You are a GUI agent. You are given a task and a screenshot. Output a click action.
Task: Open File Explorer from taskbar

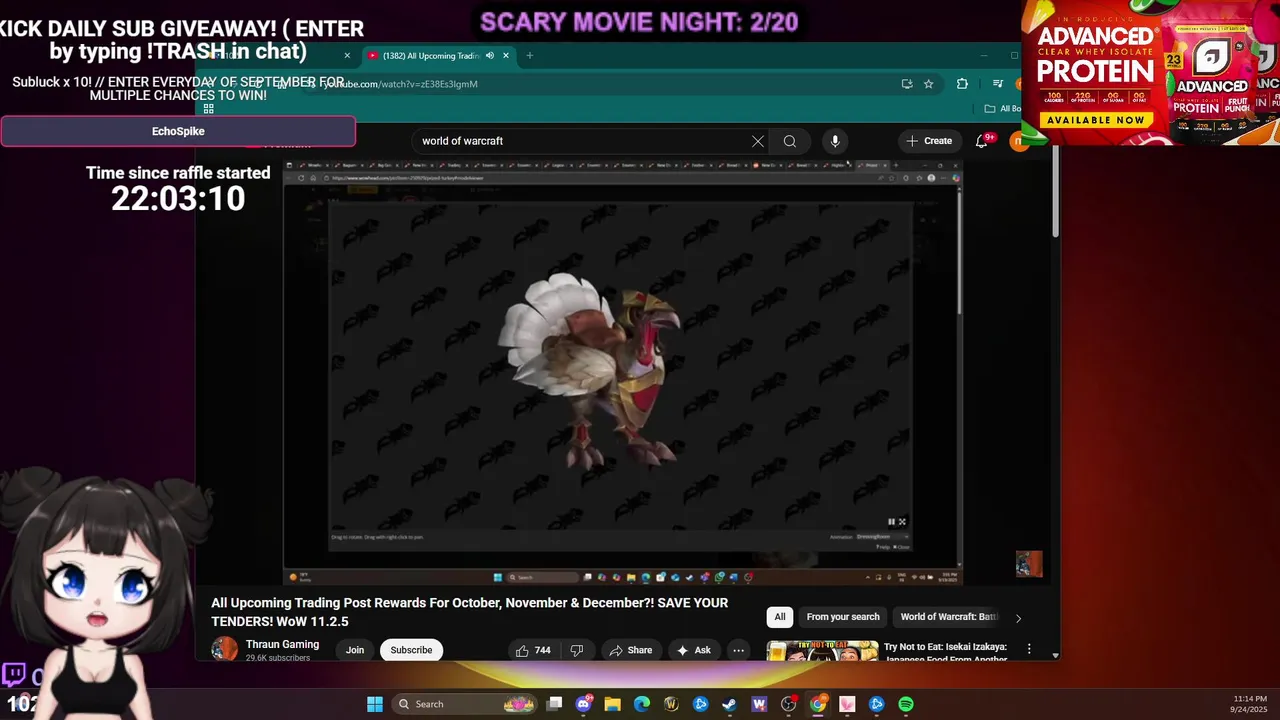[x=612, y=704]
